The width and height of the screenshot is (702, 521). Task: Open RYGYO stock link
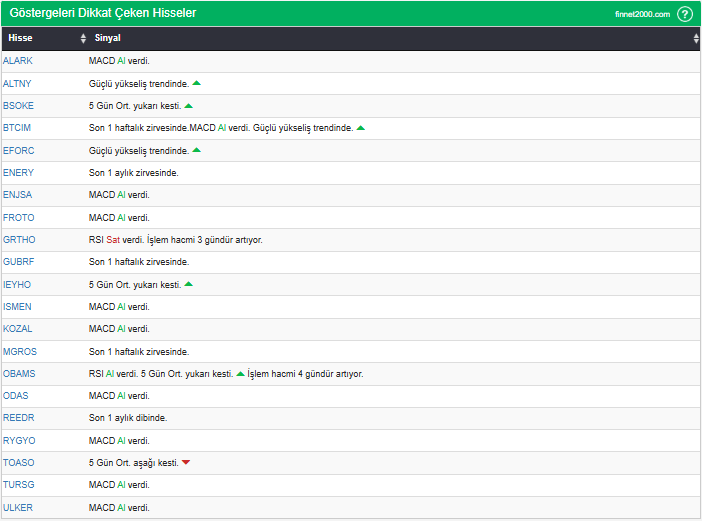[19, 441]
